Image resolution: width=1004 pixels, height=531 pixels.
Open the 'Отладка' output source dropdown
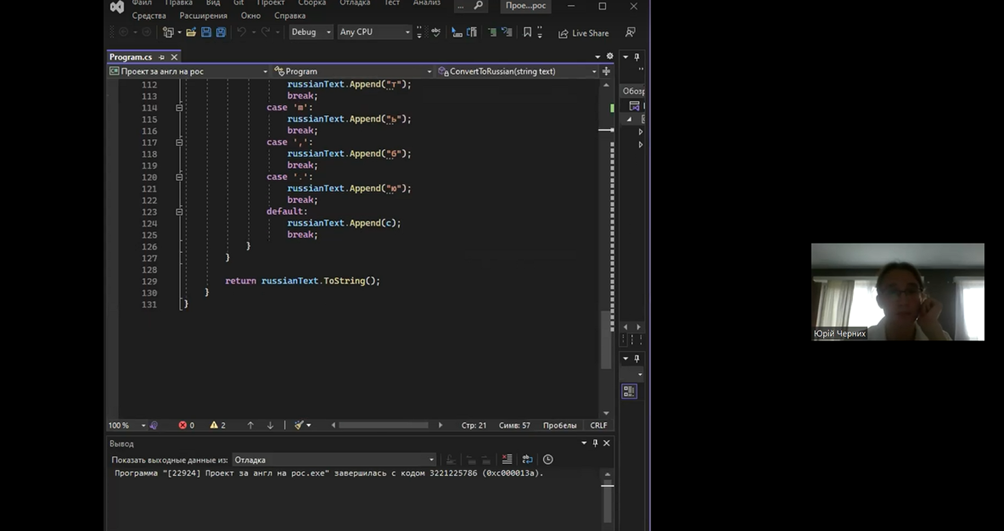pyautogui.click(x=334, y=459)
